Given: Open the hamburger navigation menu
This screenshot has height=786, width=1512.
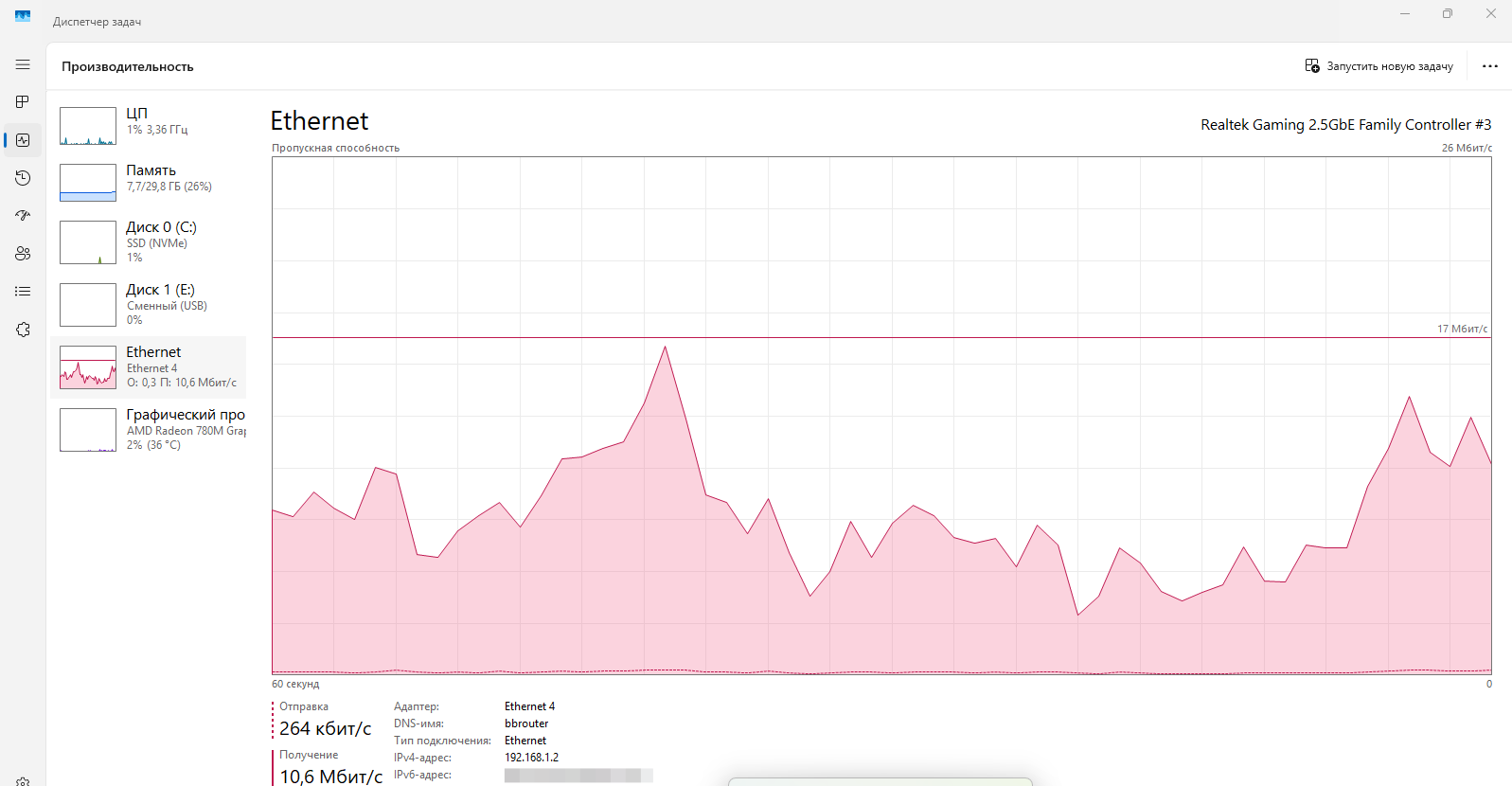Looking at the screenshot, I should (23, 64).
